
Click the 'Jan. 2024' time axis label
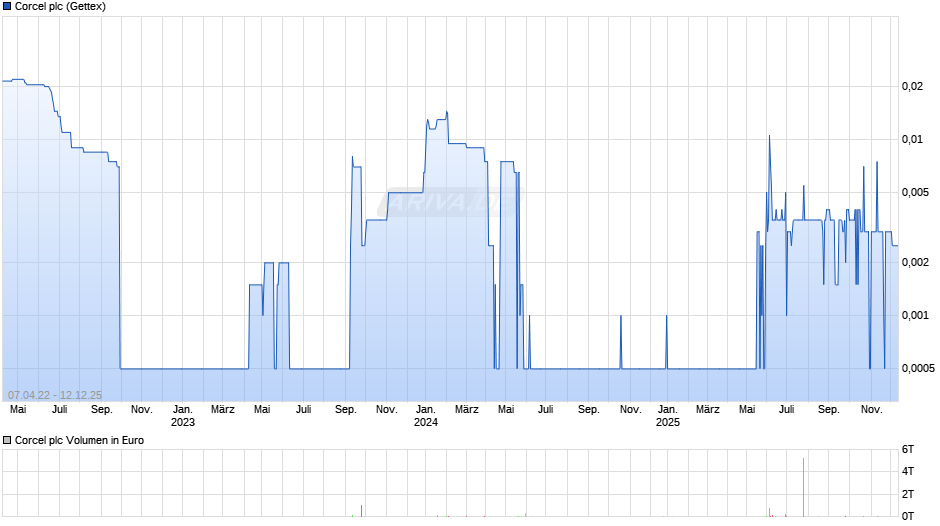click(x=426, y=416)
